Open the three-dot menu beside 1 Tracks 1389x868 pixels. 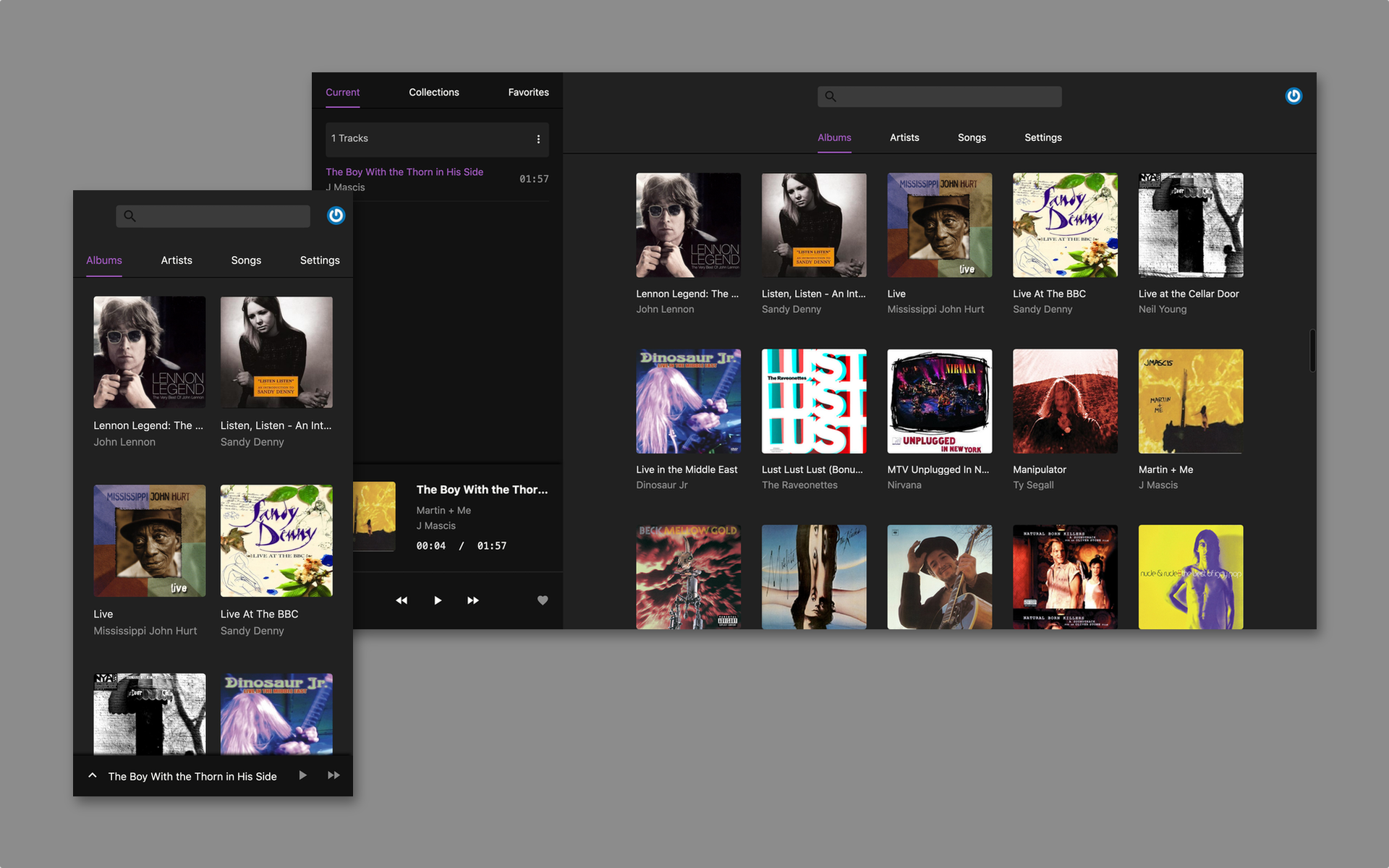[538, 139]
